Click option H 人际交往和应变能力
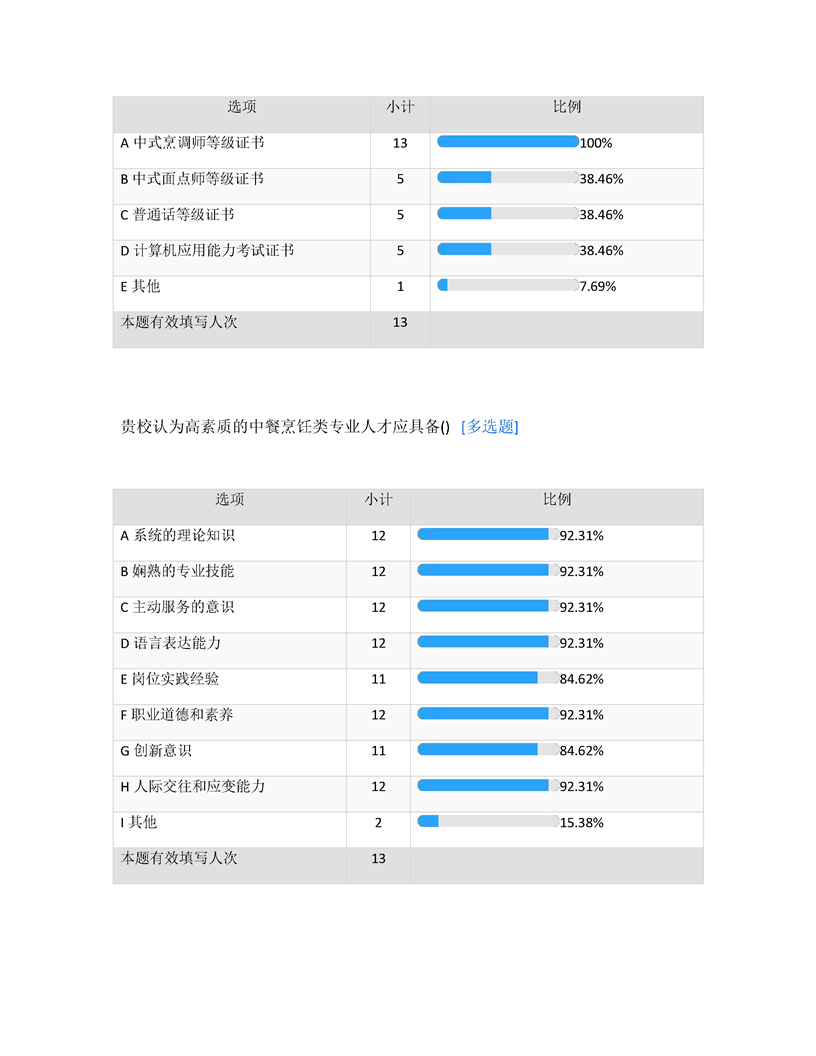The image size is (816, 1056). [x=192, y=787]
